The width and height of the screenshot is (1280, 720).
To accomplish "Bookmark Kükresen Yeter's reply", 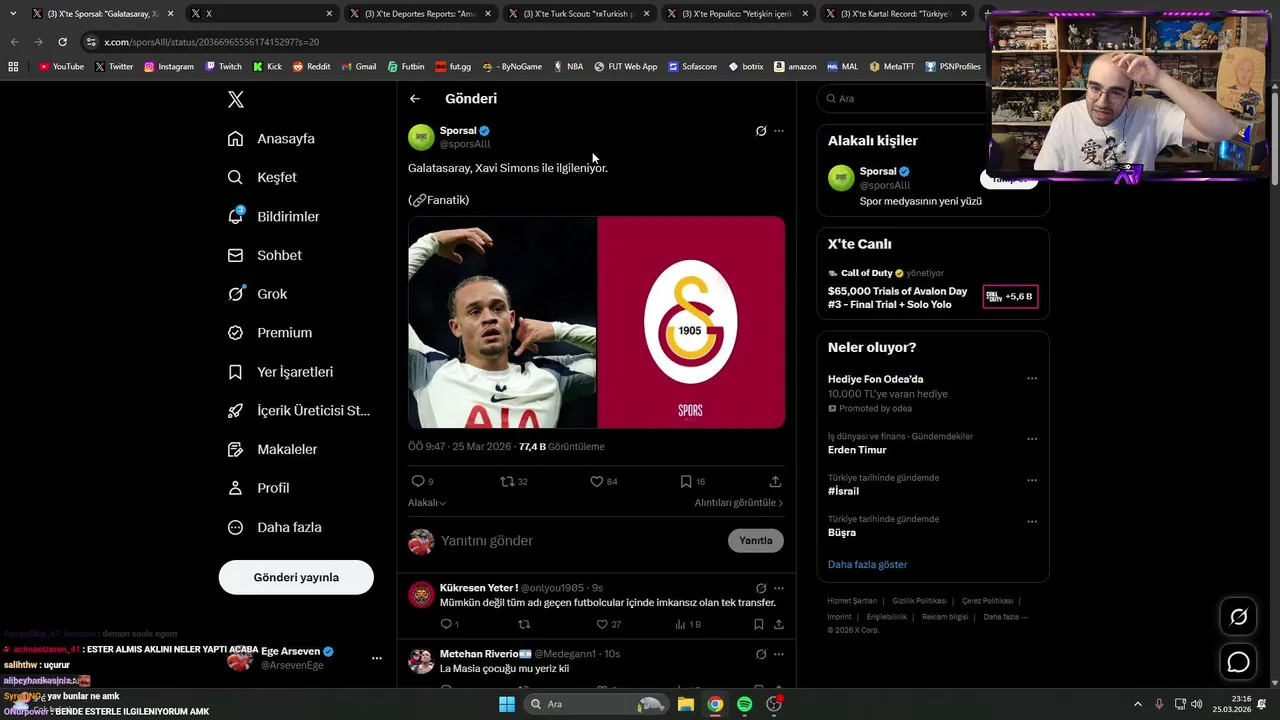I will pos(759,624).
